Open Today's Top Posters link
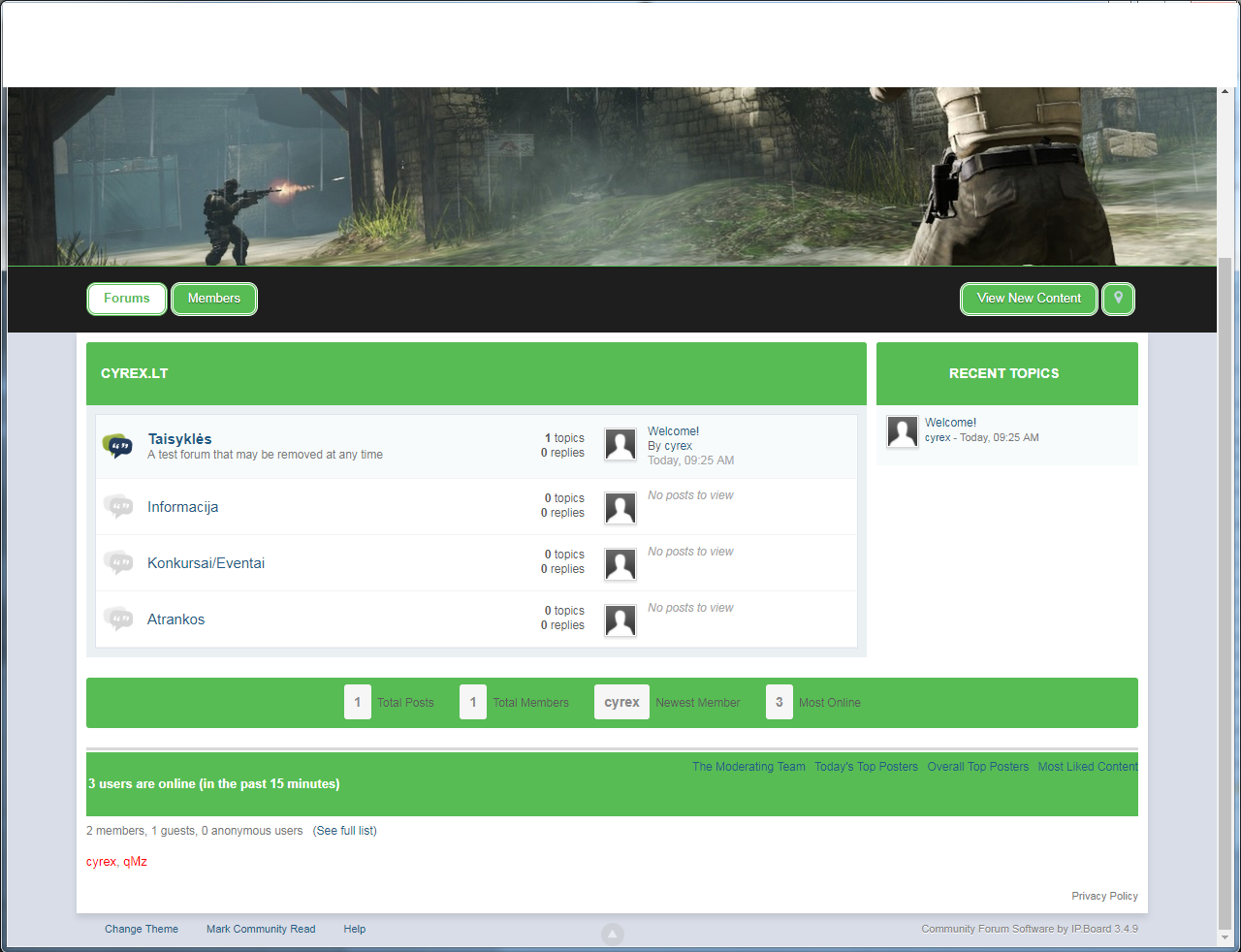Viewport: 1241px width, 952px height. pyautogui.click(x=866, y=767)
